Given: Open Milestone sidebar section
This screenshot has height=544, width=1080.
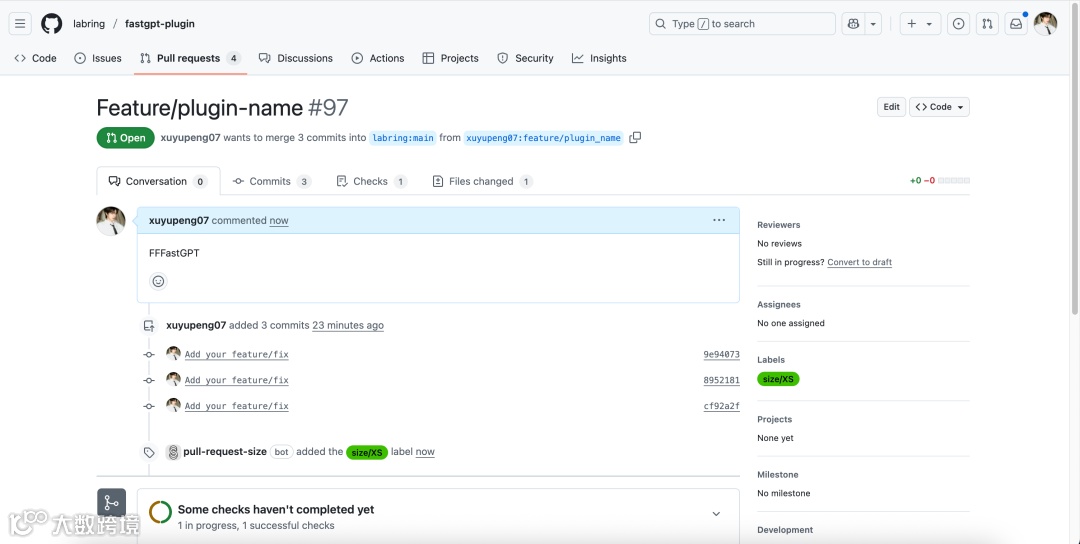Looking at the screenshot, I should [778, 474].
